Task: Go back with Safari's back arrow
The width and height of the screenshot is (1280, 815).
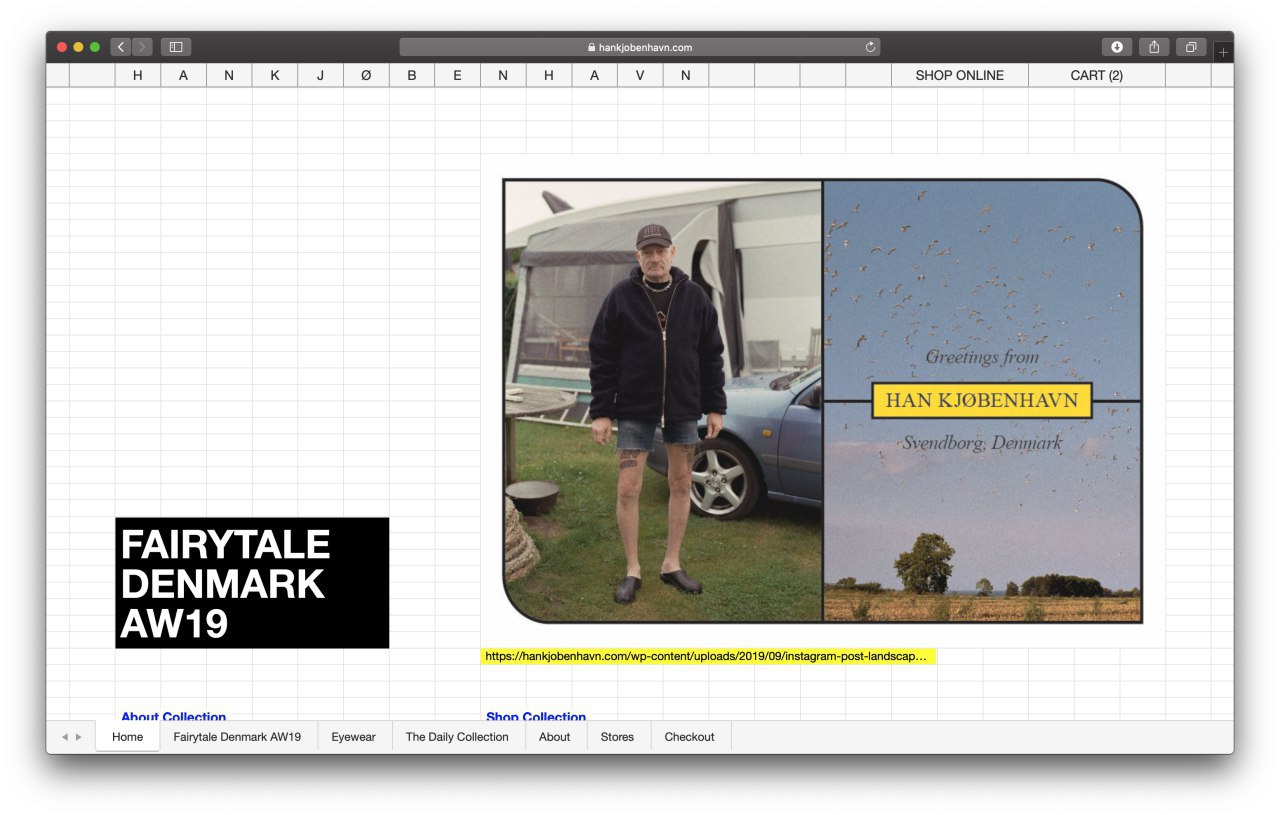Action: coord(121,47)
